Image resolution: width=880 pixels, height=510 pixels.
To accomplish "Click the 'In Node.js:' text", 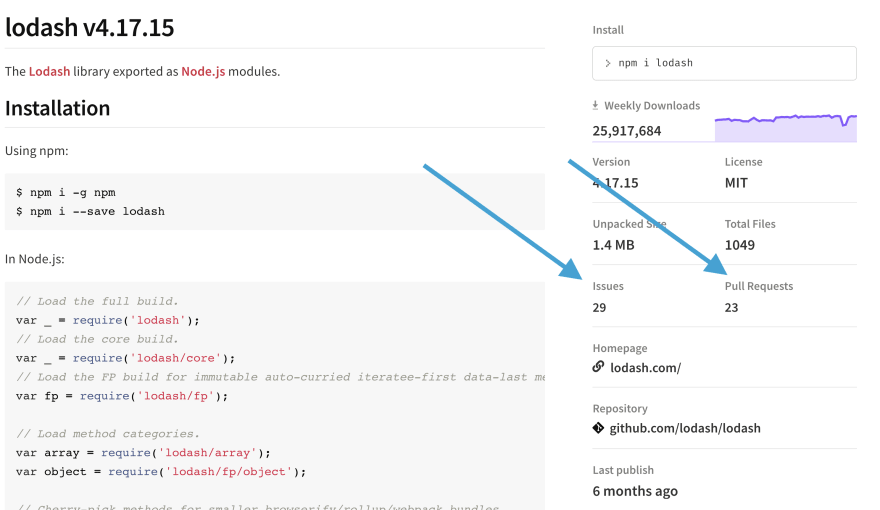I will (x=35, y=259).
